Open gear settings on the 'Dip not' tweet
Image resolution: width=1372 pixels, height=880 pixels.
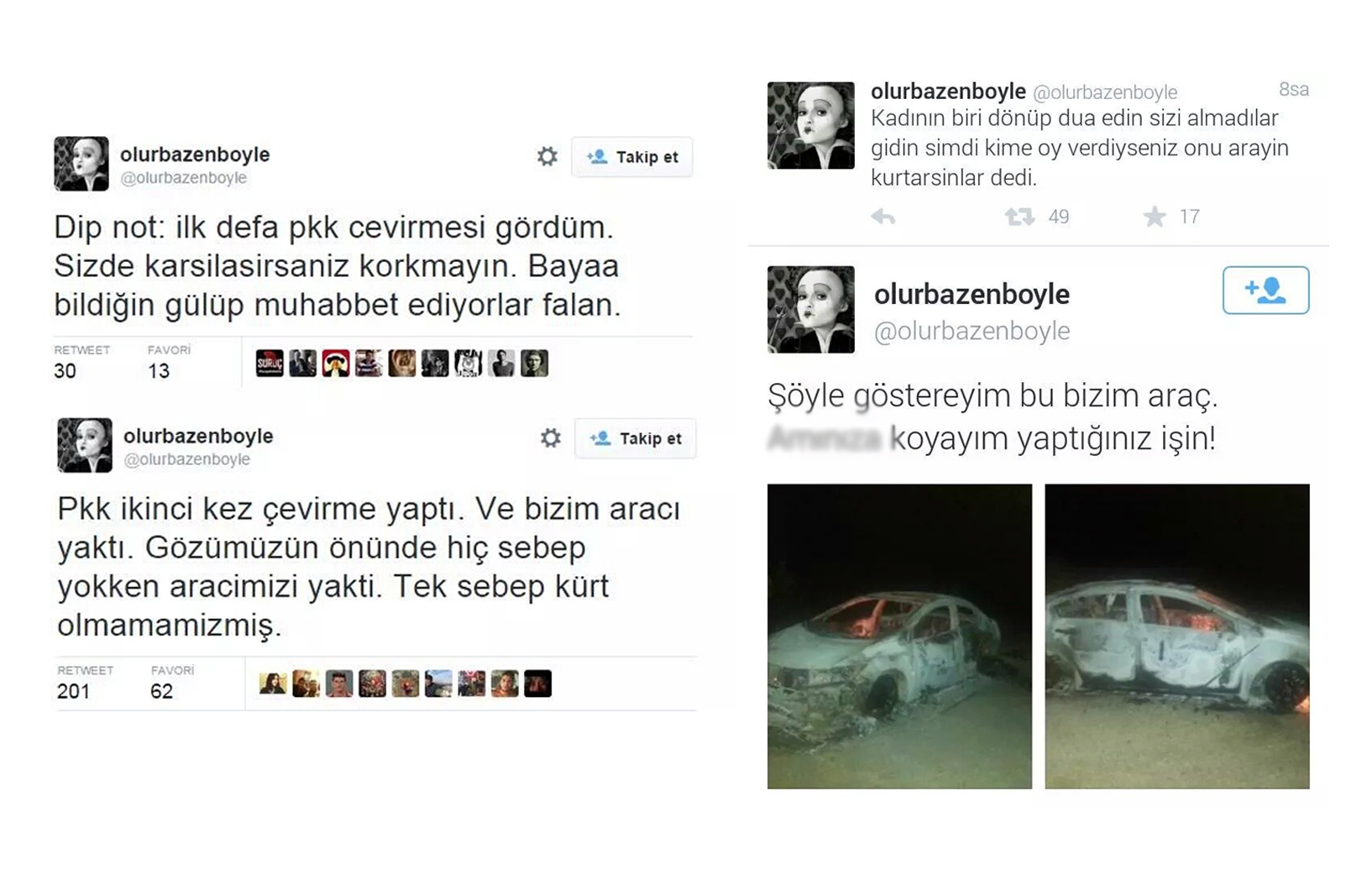(x=547, y=156)
